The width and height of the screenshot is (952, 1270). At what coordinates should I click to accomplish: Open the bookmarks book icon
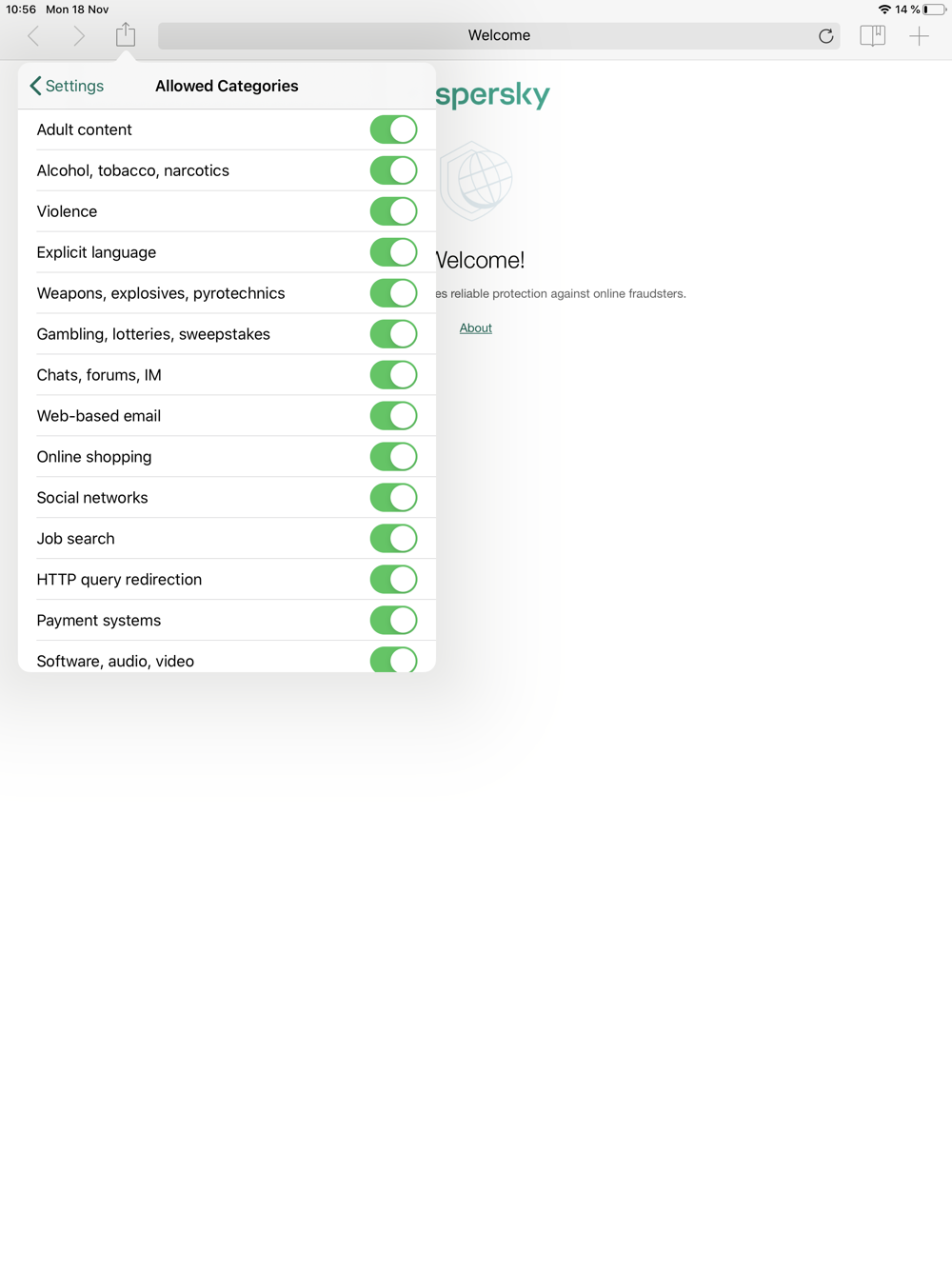point(873,36)
